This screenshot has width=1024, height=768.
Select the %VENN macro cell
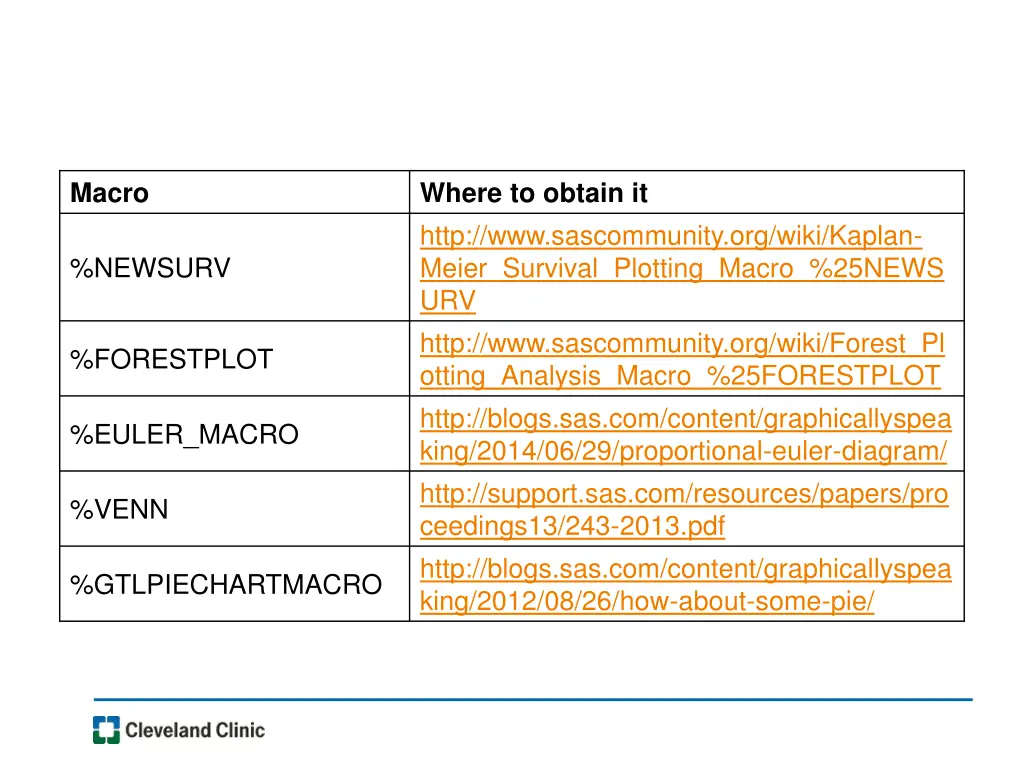click(x=234, y=509)
